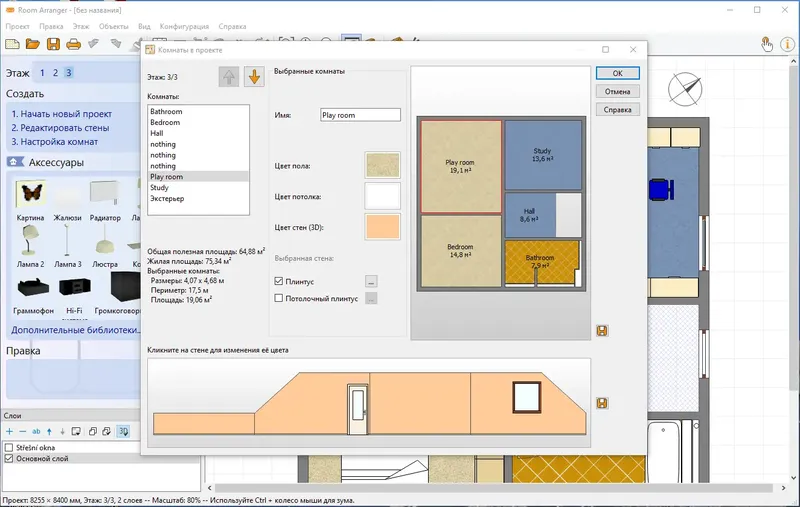The height and width of the screenshot is (507, 800).
Task: Click the Цвет потолка white color swatch
Action: pos(382,196)
